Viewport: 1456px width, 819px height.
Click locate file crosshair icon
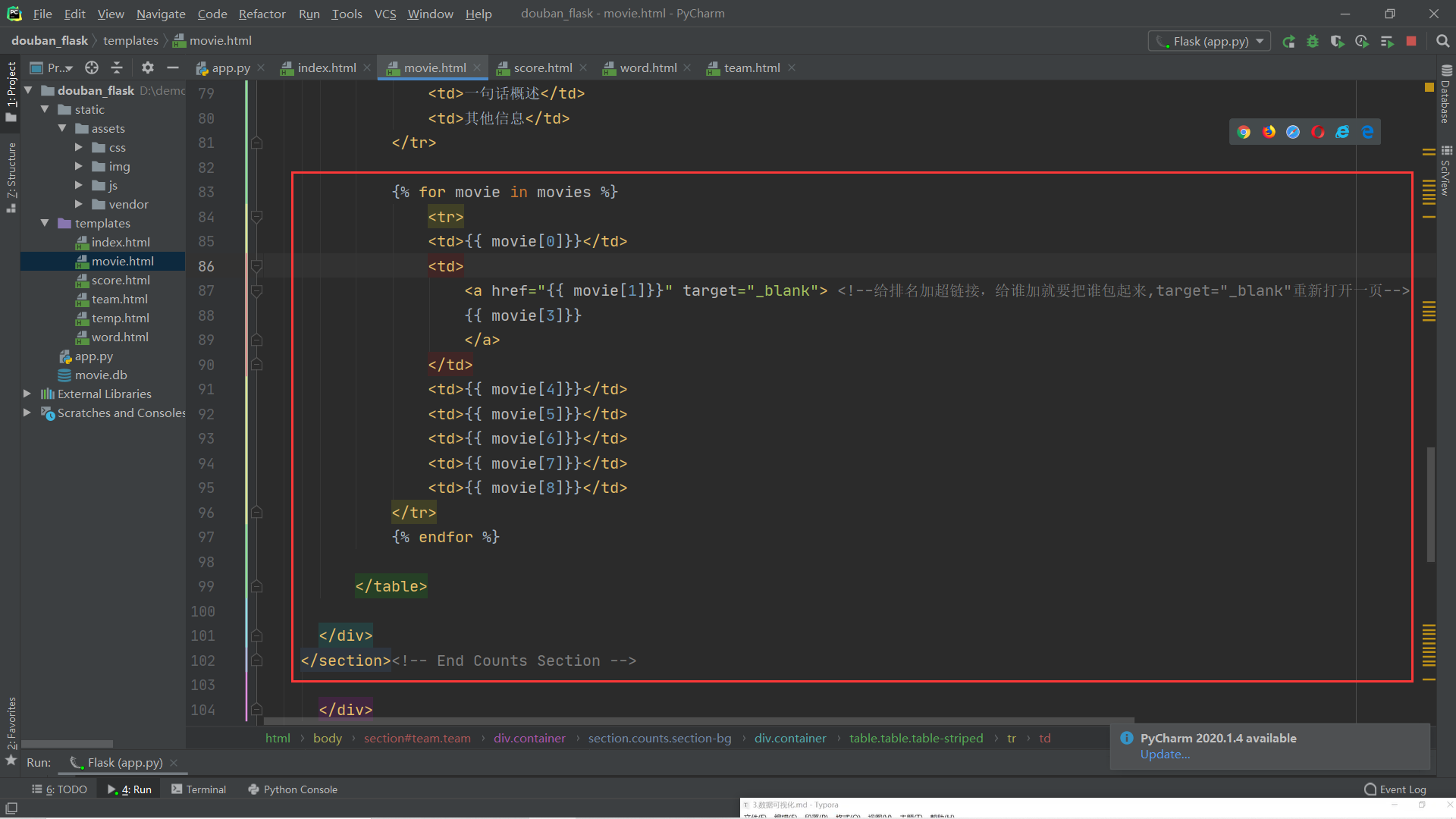coord(92,67)
